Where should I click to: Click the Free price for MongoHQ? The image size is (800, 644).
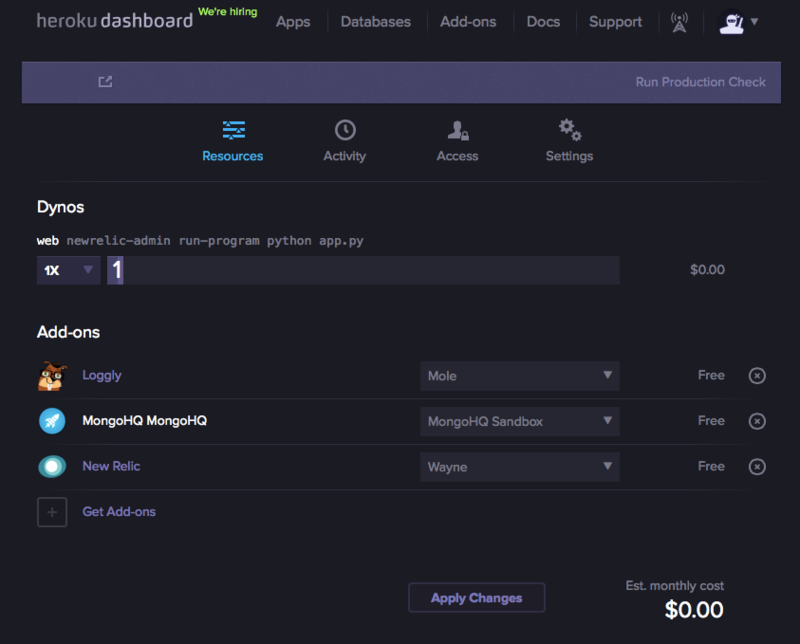tap(711, 420)
